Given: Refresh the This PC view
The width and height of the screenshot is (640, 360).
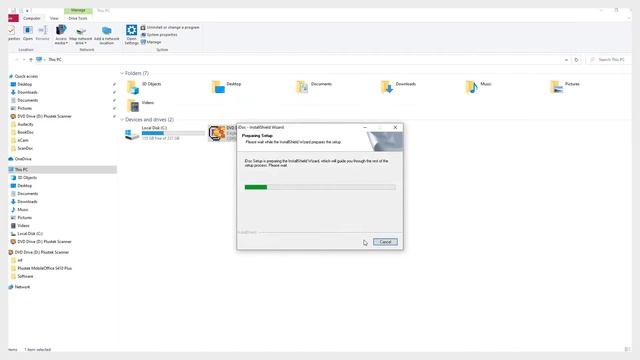Looking at the screenshot, I should (x=576, y=60).
